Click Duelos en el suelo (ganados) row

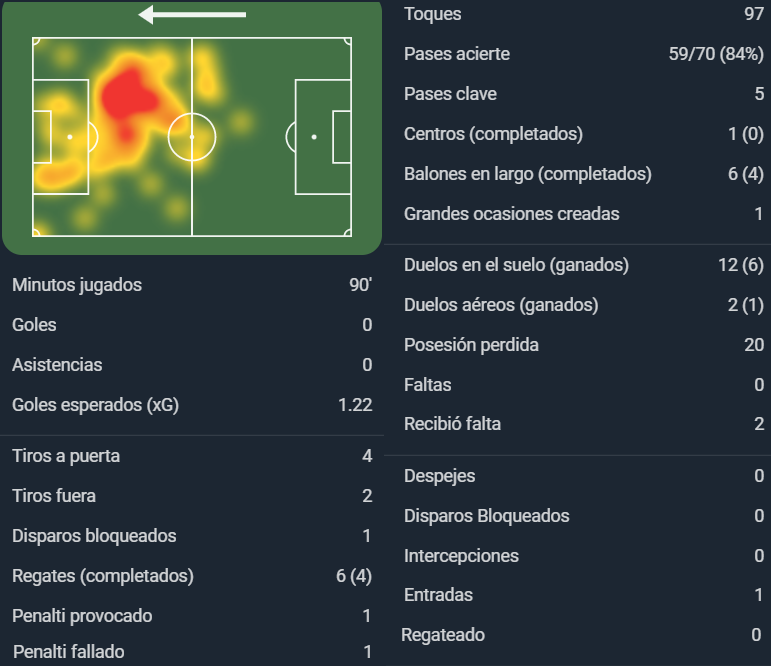[584, 265]
